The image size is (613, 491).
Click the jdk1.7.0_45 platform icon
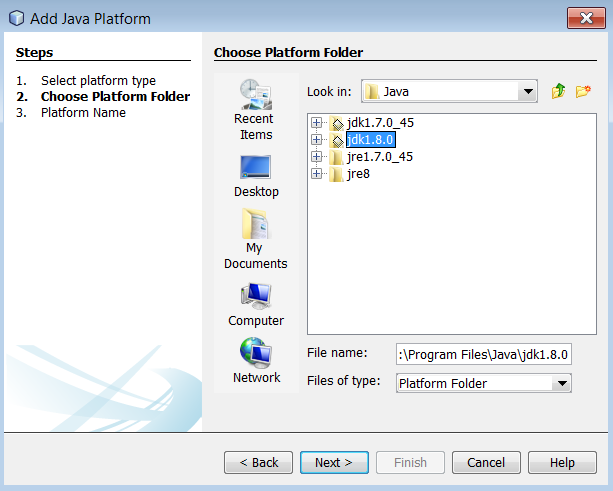click(337, 123)
